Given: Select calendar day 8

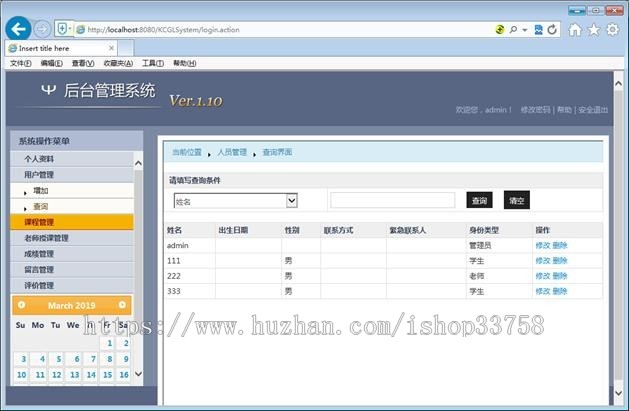Looking at the screenshot, I should 109,359.
